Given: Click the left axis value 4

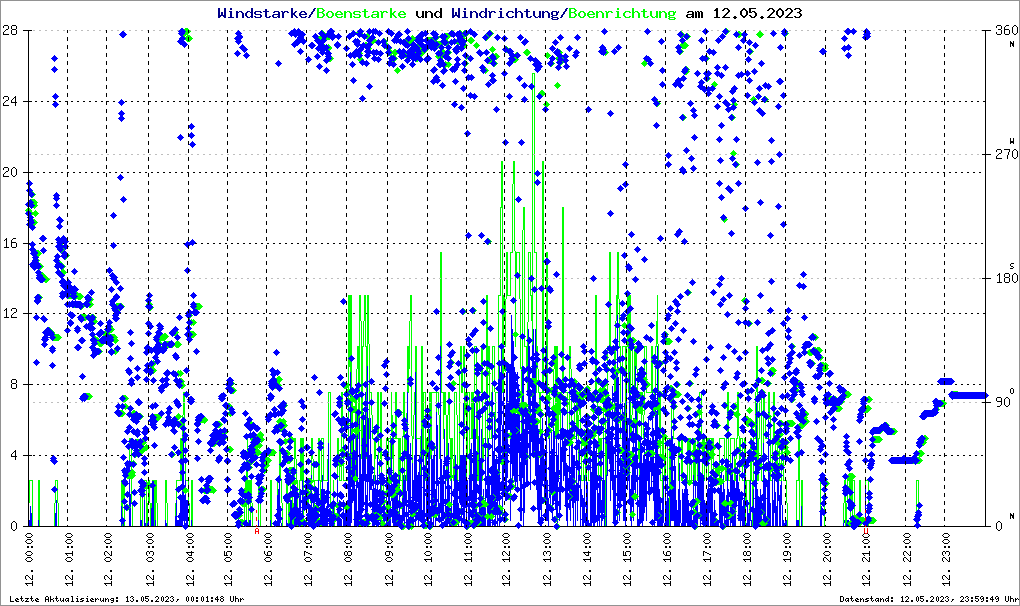Looking at the screenshot, I should coord(13,455).
